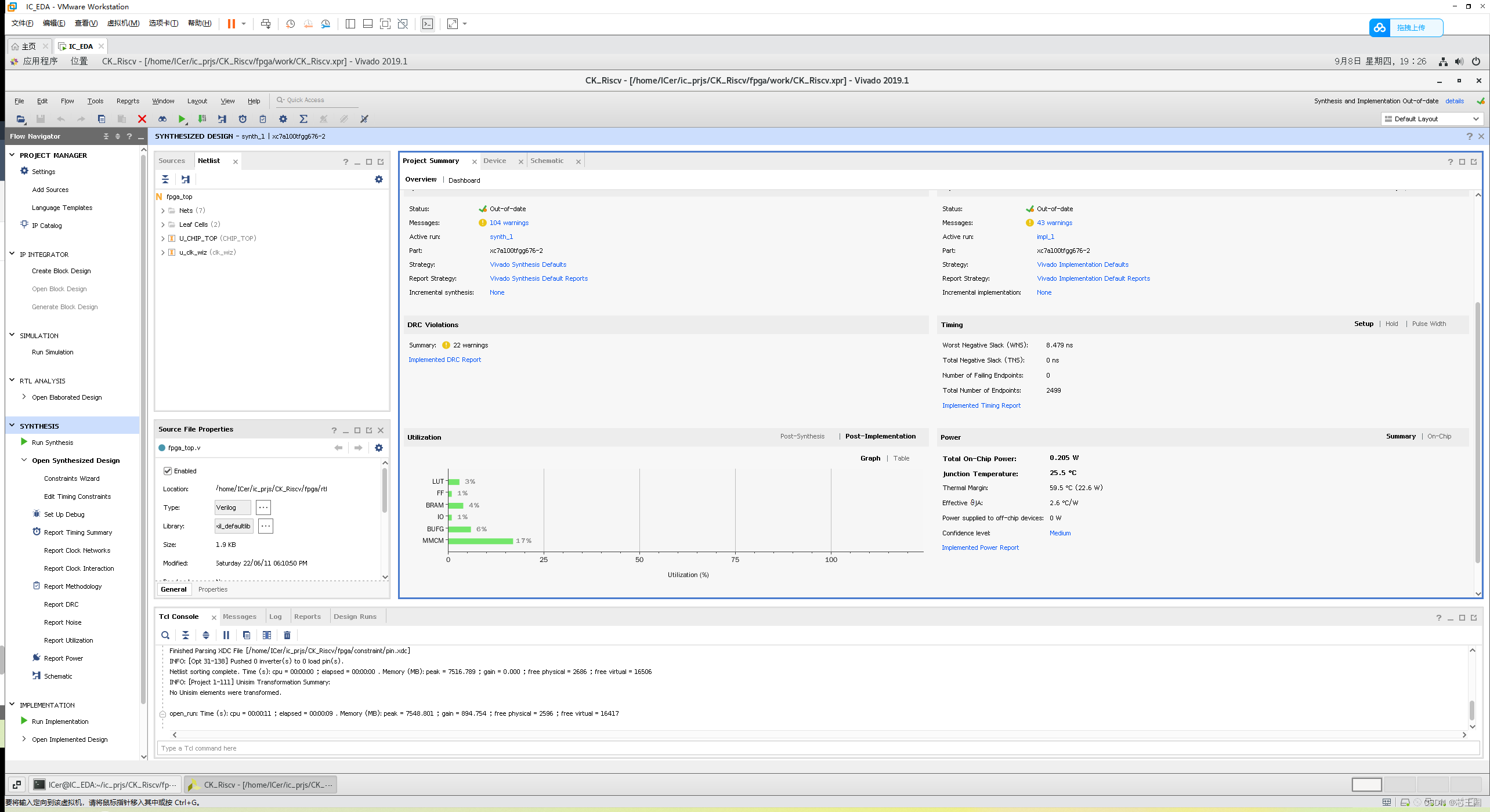Switch Timing view to Hold
Viewport: 1490px width, 812px height.
[1391, 324]
